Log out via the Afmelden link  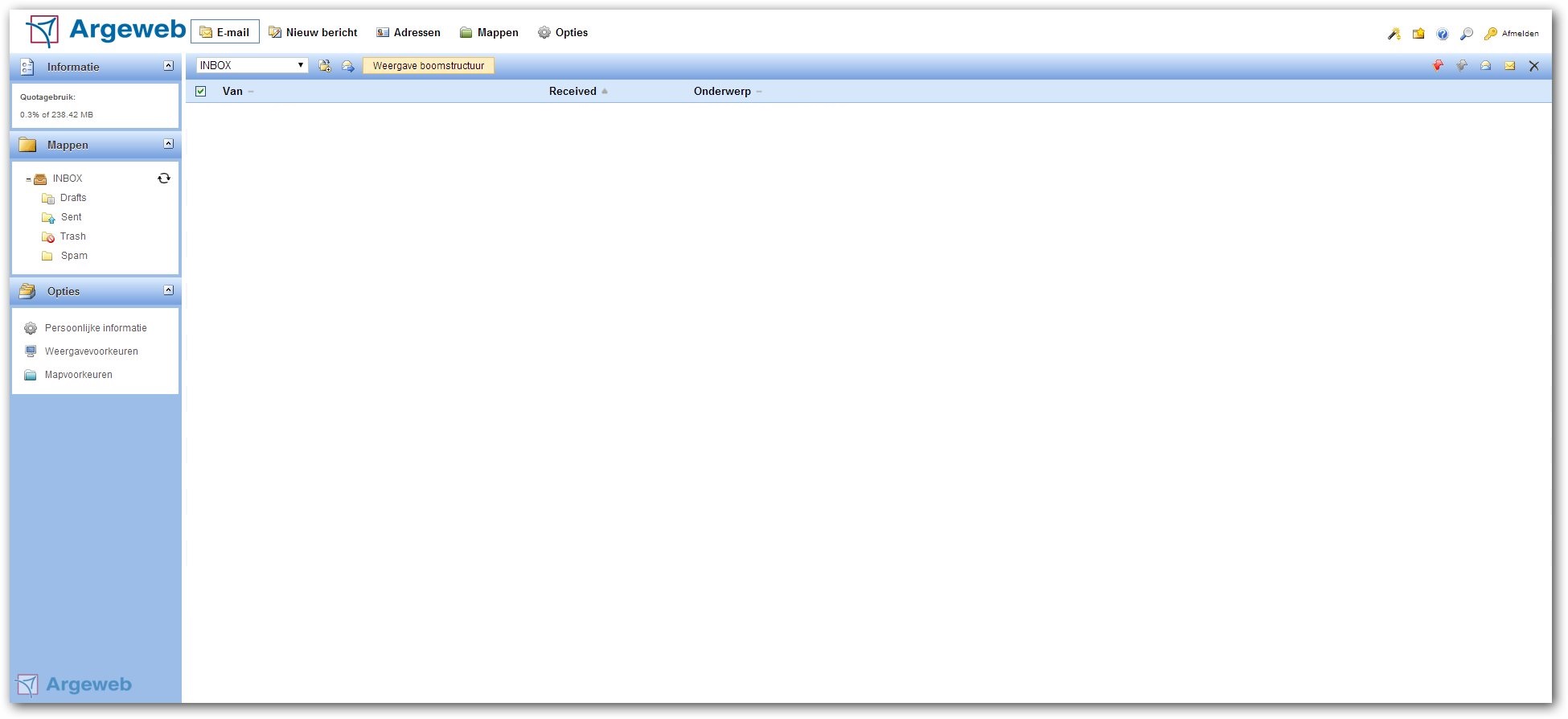[1520, 34]
